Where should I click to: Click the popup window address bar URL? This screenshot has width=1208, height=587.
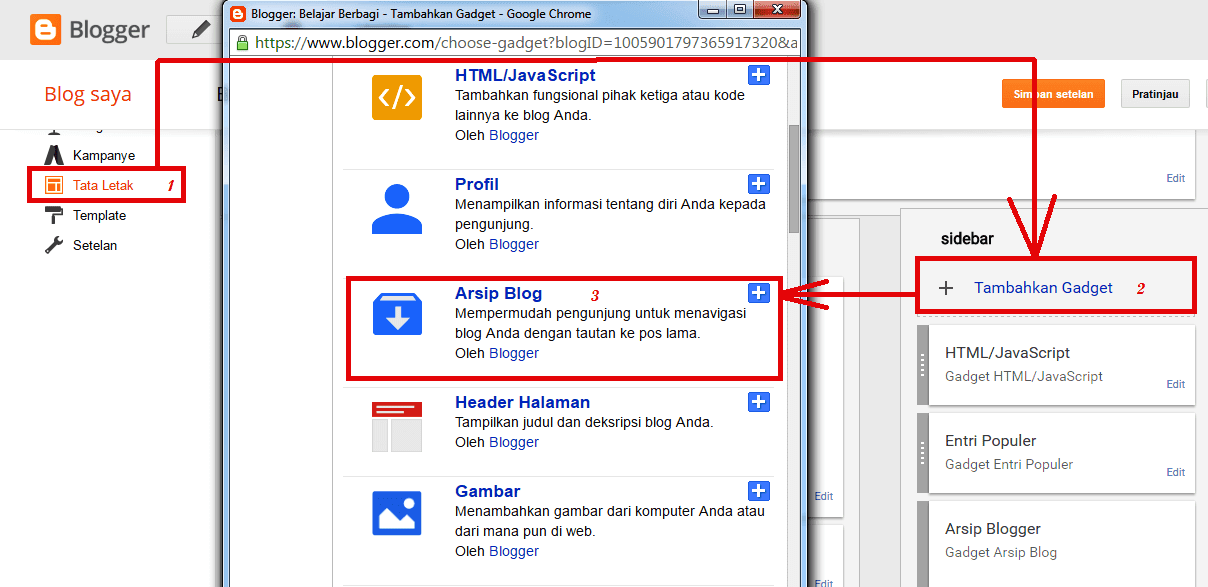pos(527,43)
